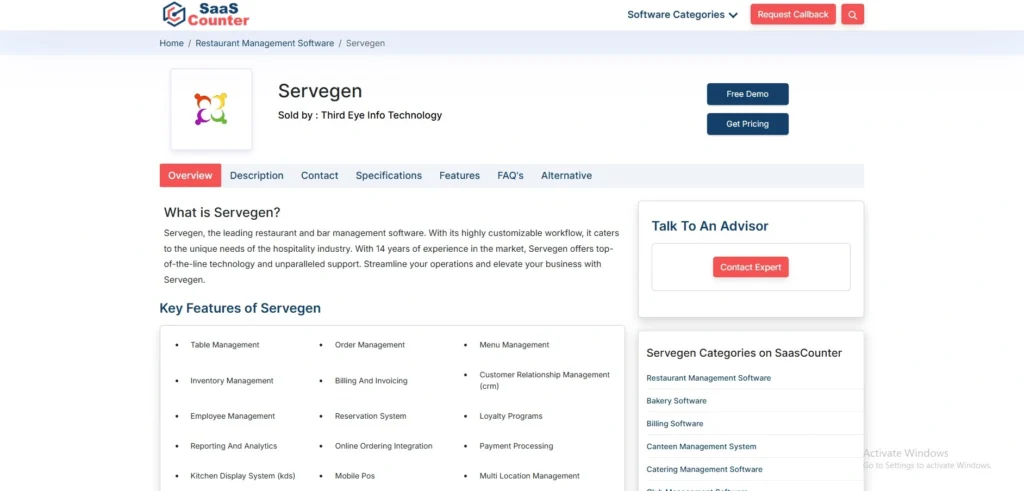Open the Features tab
Screen dimensions: 1024x491
pos(459,176)
